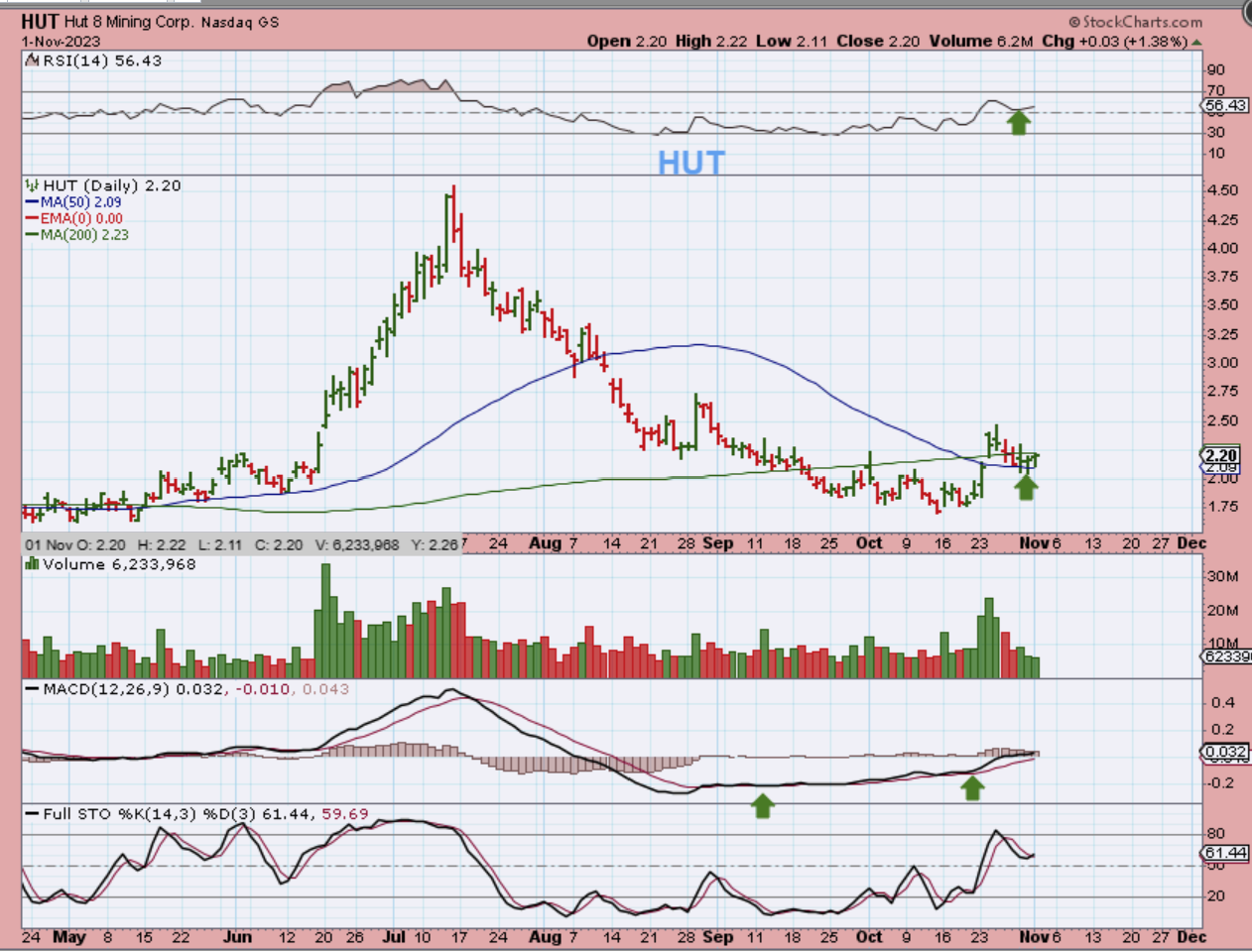Click the HUT ticker symbol in the header
This screenshot has height=952, width=1253.
coord(40,21)
